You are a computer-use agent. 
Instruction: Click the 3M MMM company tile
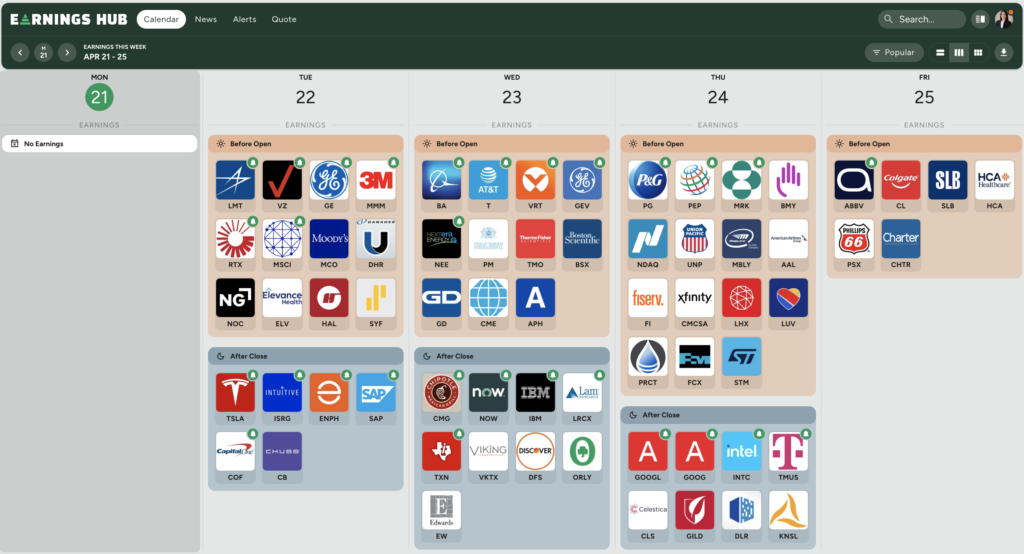(x=376, y=186)
